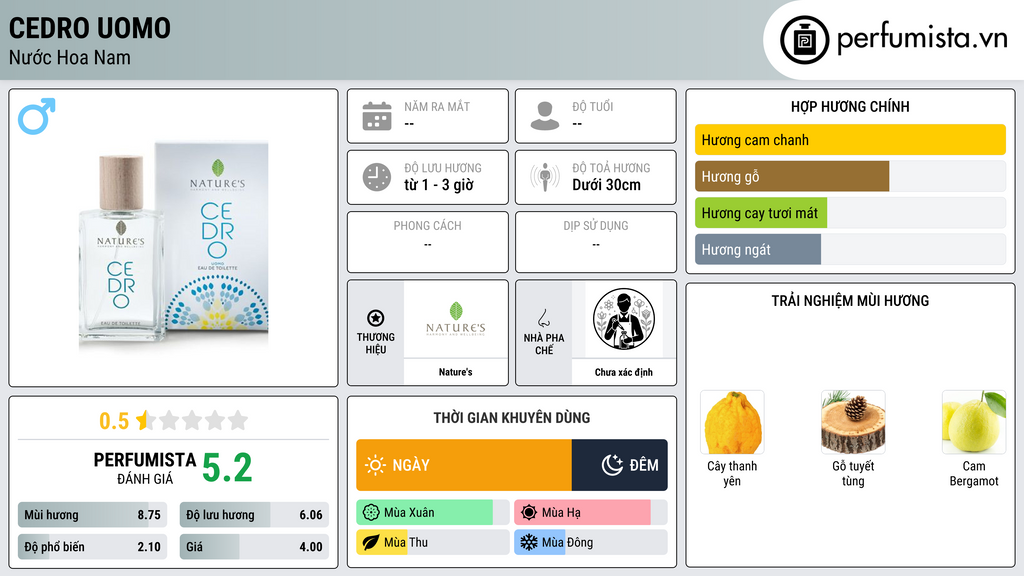Click the sun icon in Ngày bar
Screen dimensions: 1024x576
376,465
